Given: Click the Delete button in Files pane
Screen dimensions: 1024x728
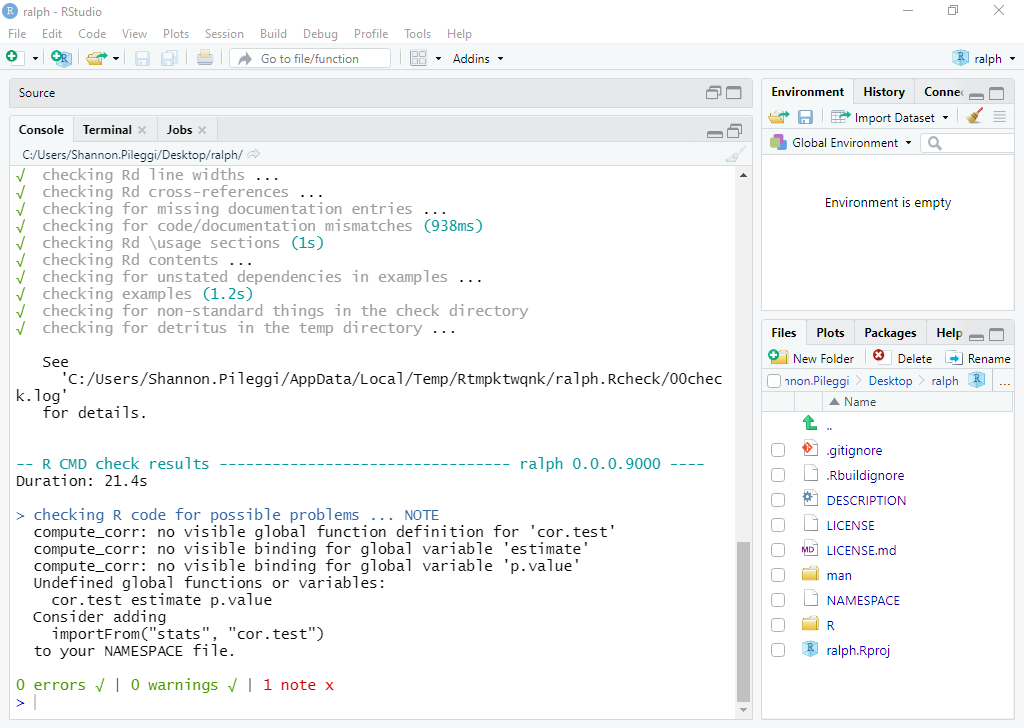Looking at the screenshot, I should (903, 358).
